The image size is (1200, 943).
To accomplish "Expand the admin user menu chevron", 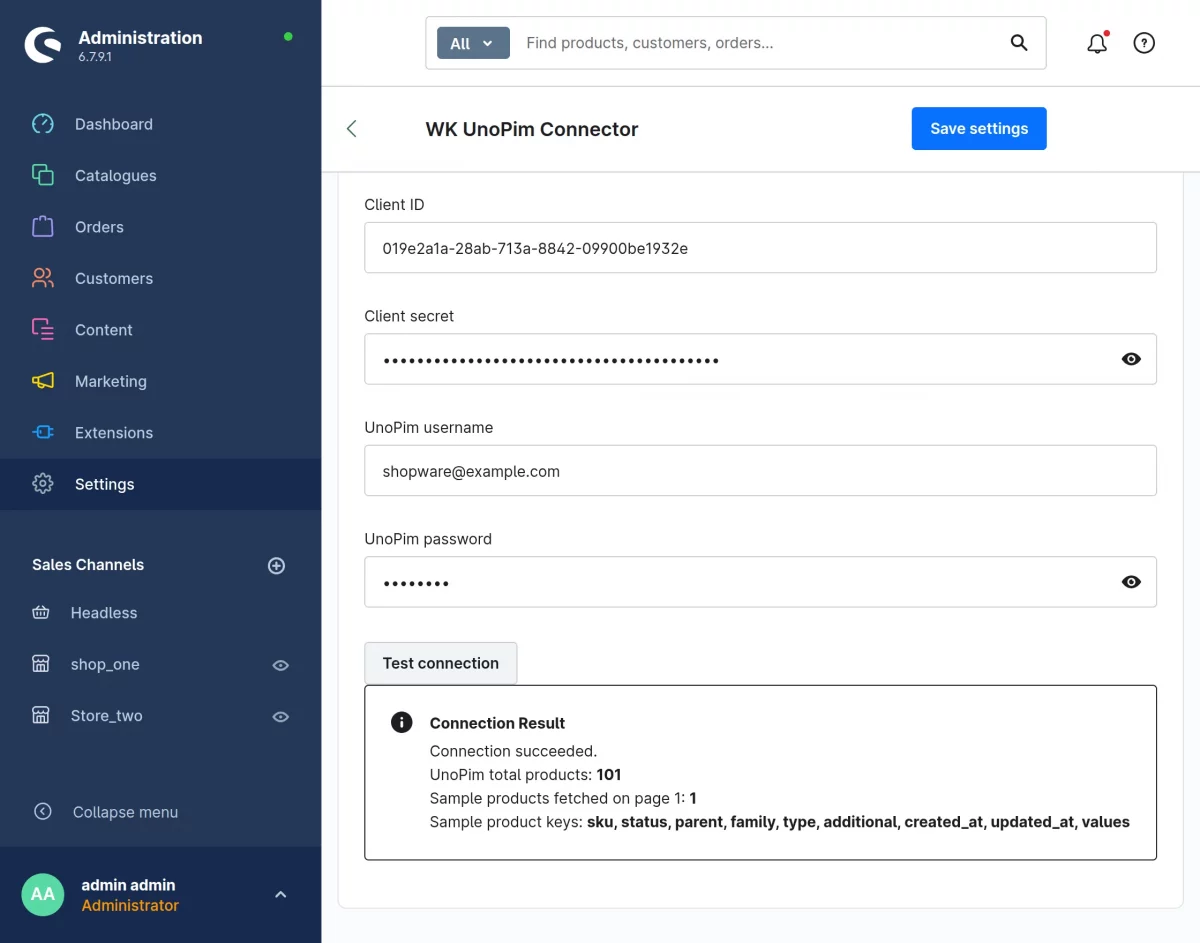I will coord(281,894).
